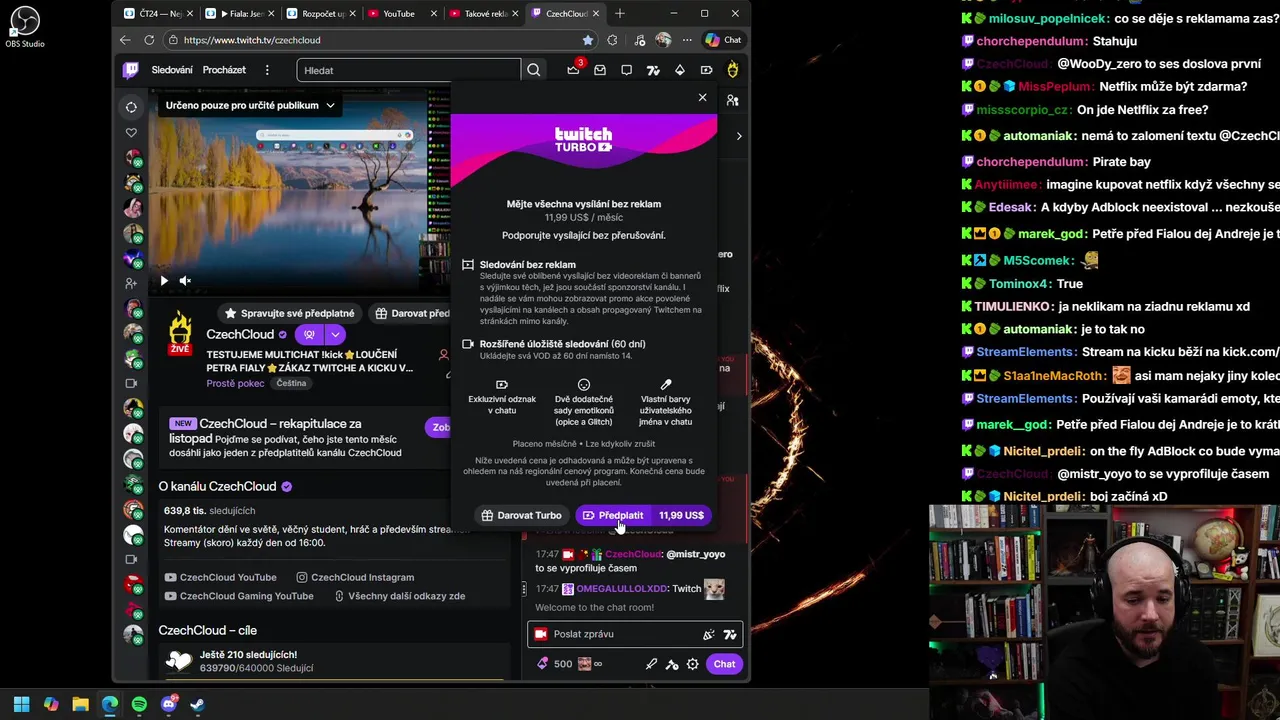
Task: Click the heart followed channels sidebar icon
Action: coord(131,132)
